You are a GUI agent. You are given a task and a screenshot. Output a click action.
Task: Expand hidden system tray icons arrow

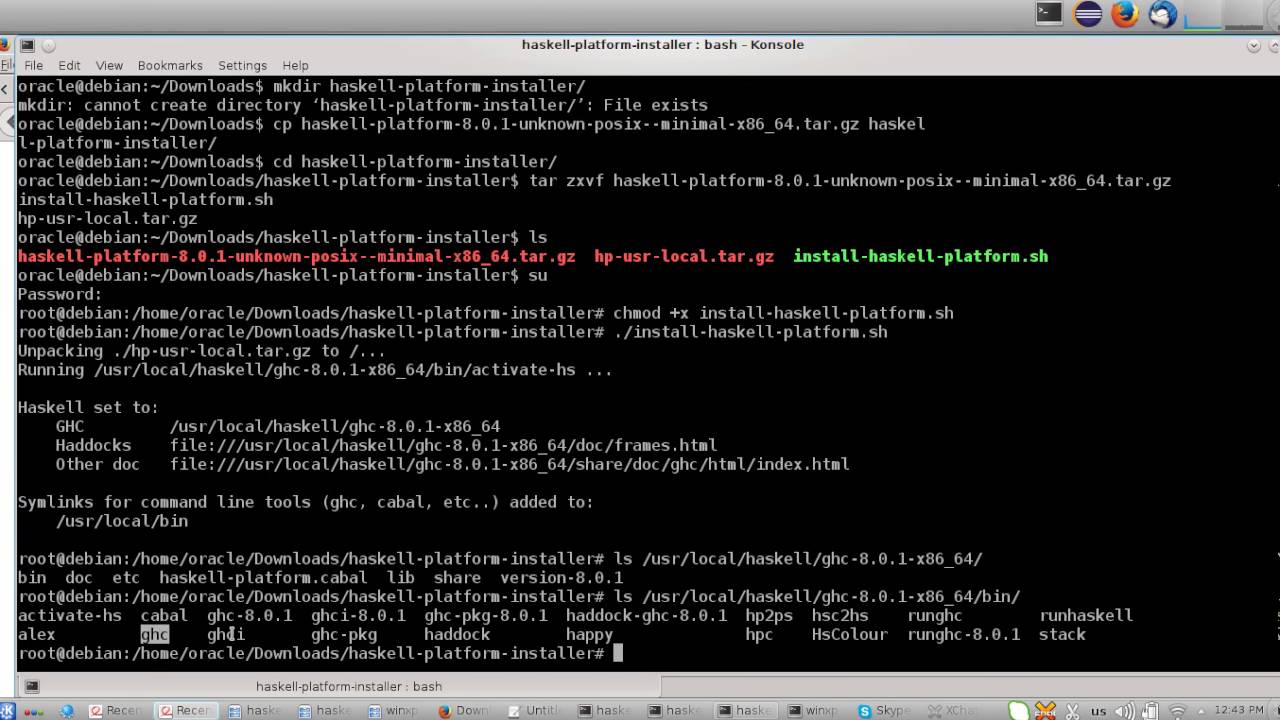1199,711
